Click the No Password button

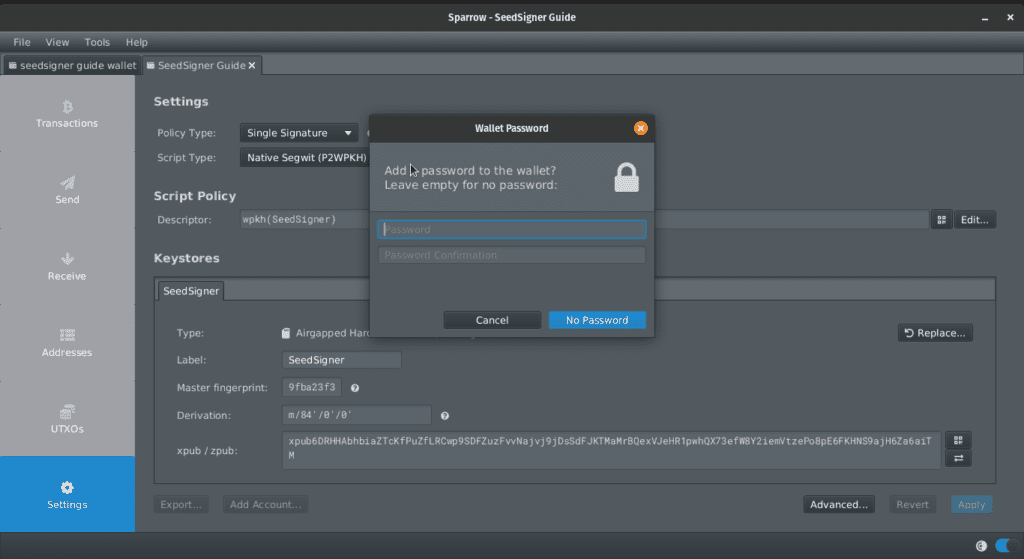coord(597,320)
